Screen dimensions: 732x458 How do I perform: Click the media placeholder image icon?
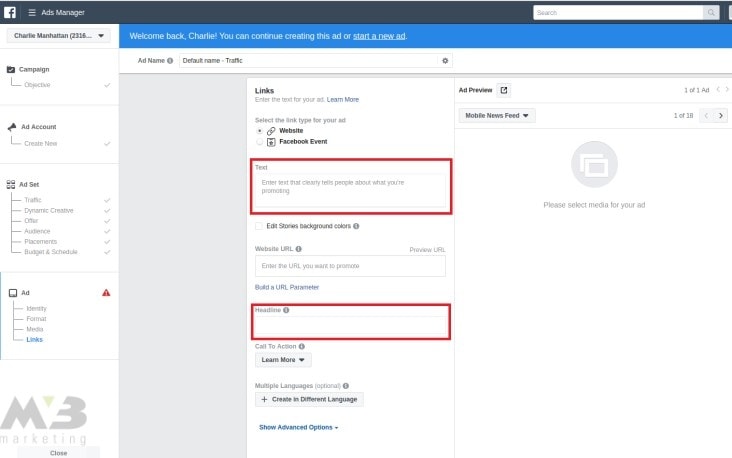(x=594, y=164)
